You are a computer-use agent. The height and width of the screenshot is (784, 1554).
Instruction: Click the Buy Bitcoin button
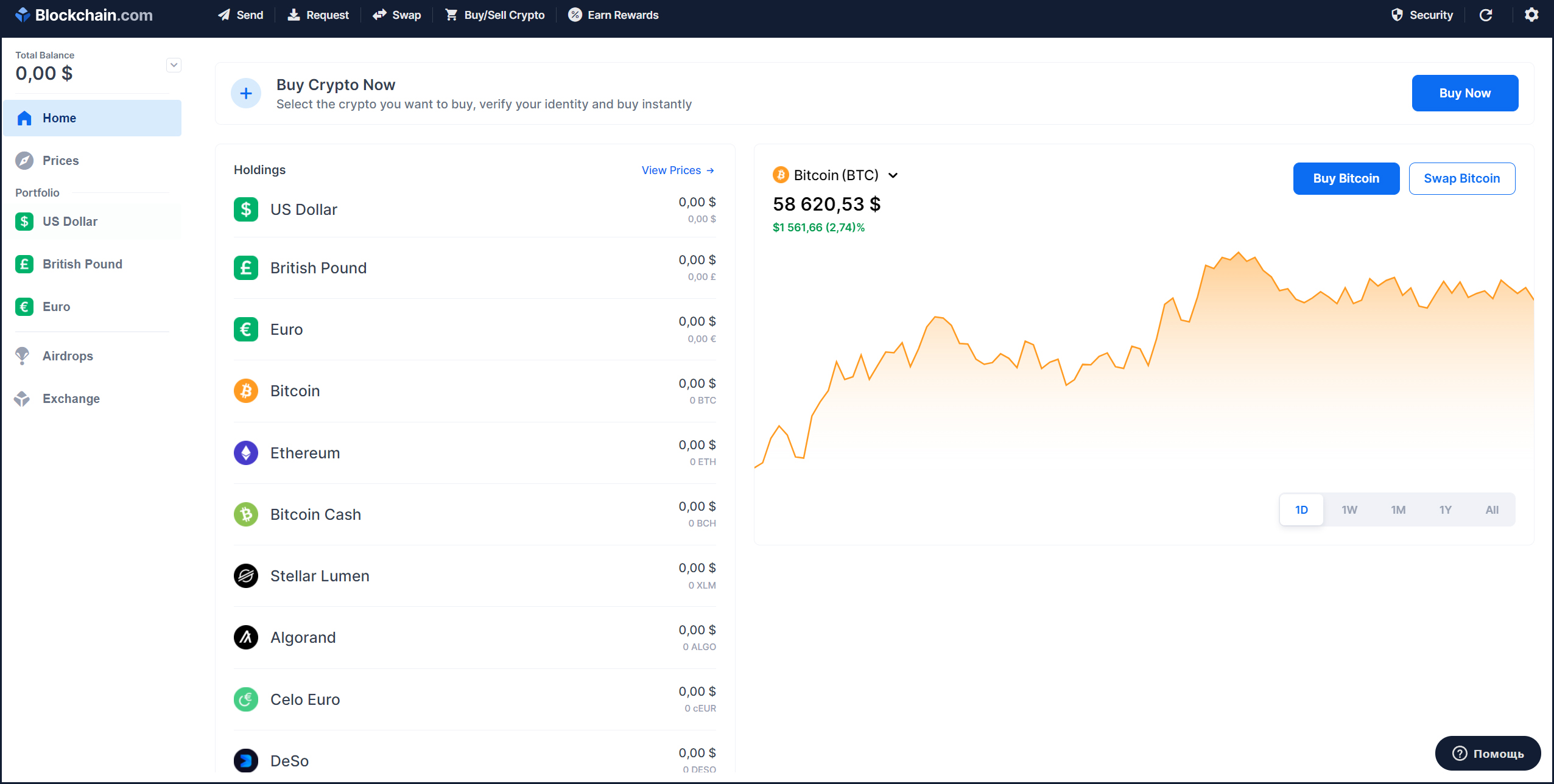coord(1346,178)
